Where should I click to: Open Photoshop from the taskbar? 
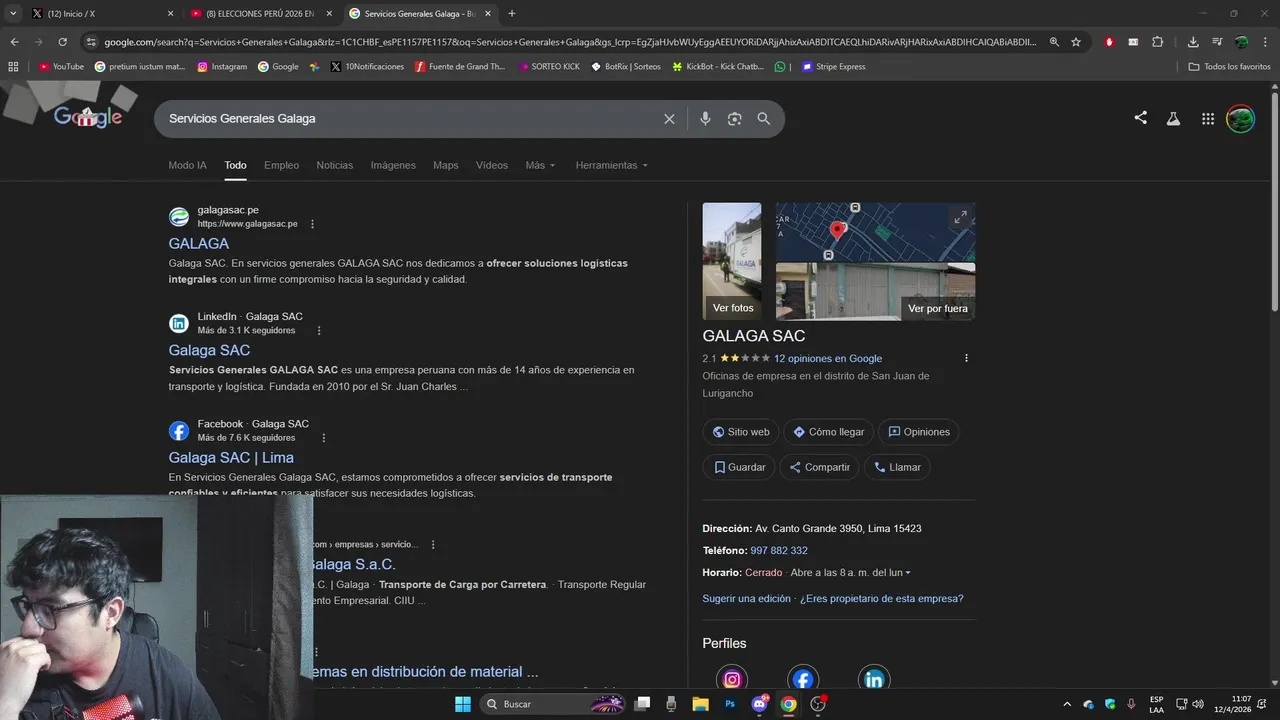[x=730, y=704]
